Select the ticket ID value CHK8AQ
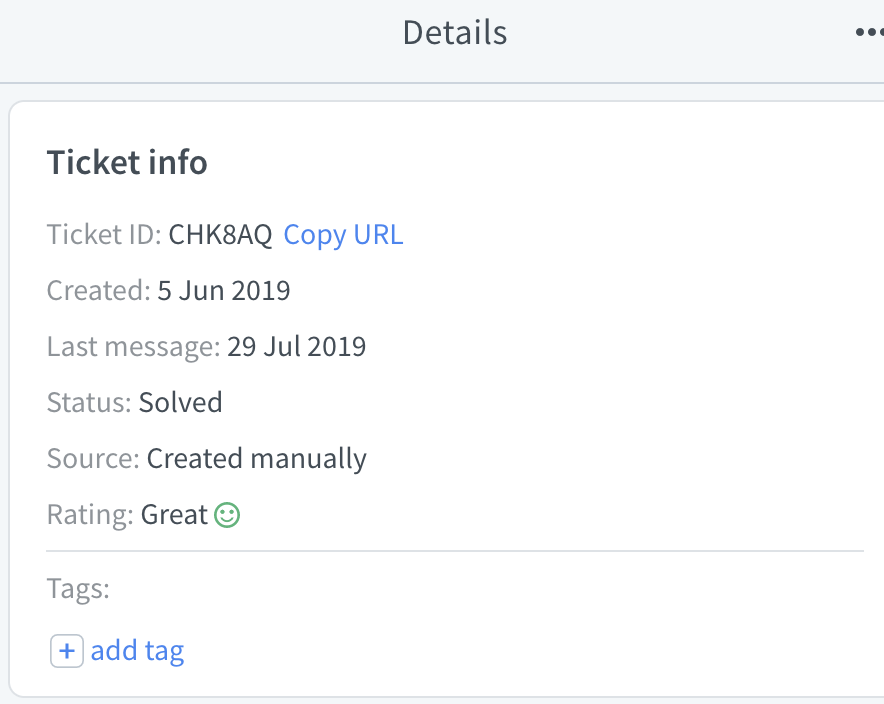 coord(220,235)
